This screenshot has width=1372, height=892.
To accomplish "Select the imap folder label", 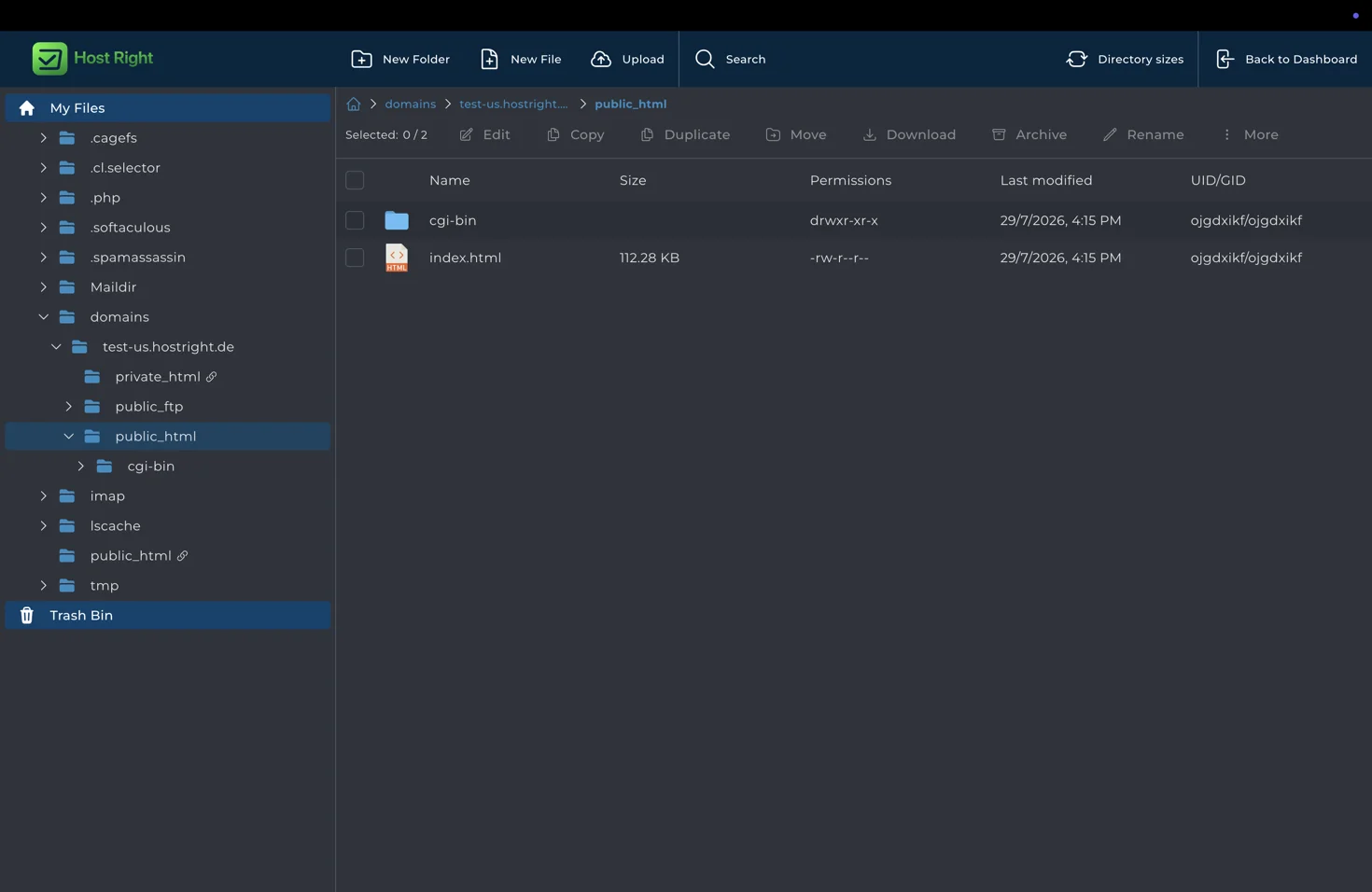I will [x=107, y=496].
